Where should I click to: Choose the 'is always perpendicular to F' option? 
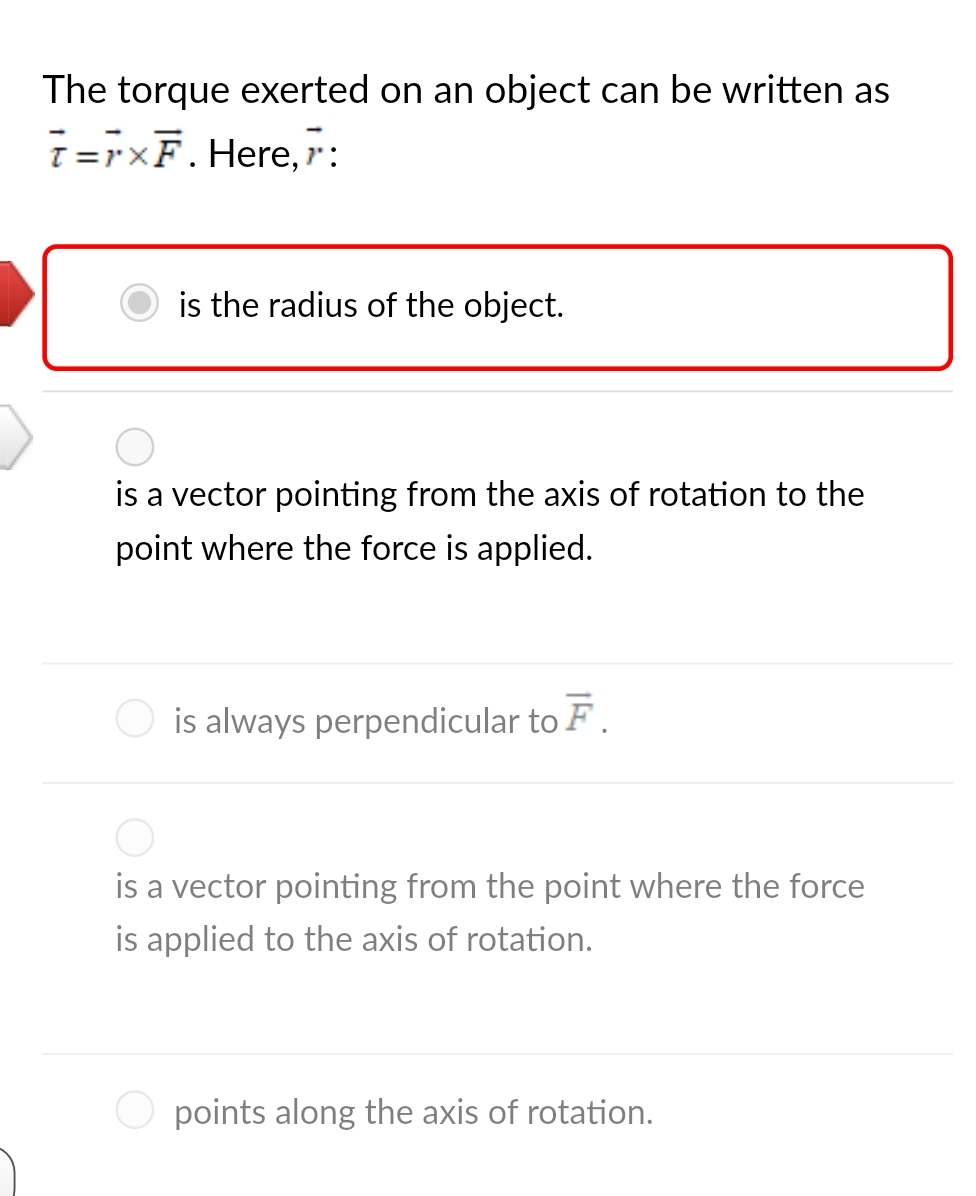click(x=135, y=718)
